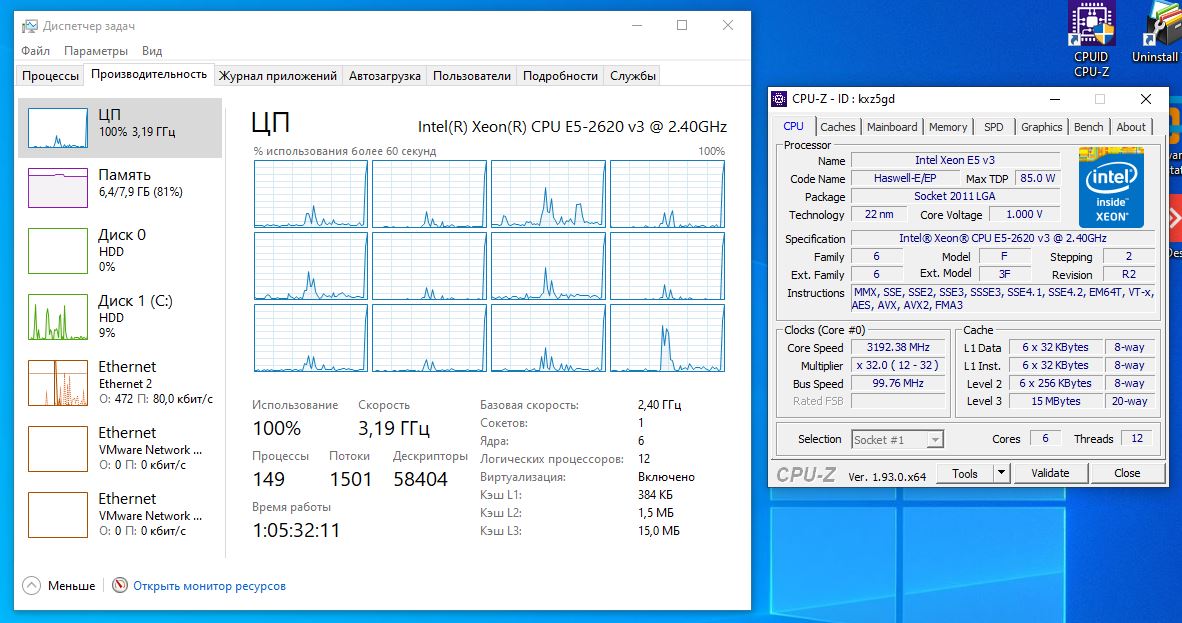Open the Параметры menu

pyautogui.click(x=96, y=51)
